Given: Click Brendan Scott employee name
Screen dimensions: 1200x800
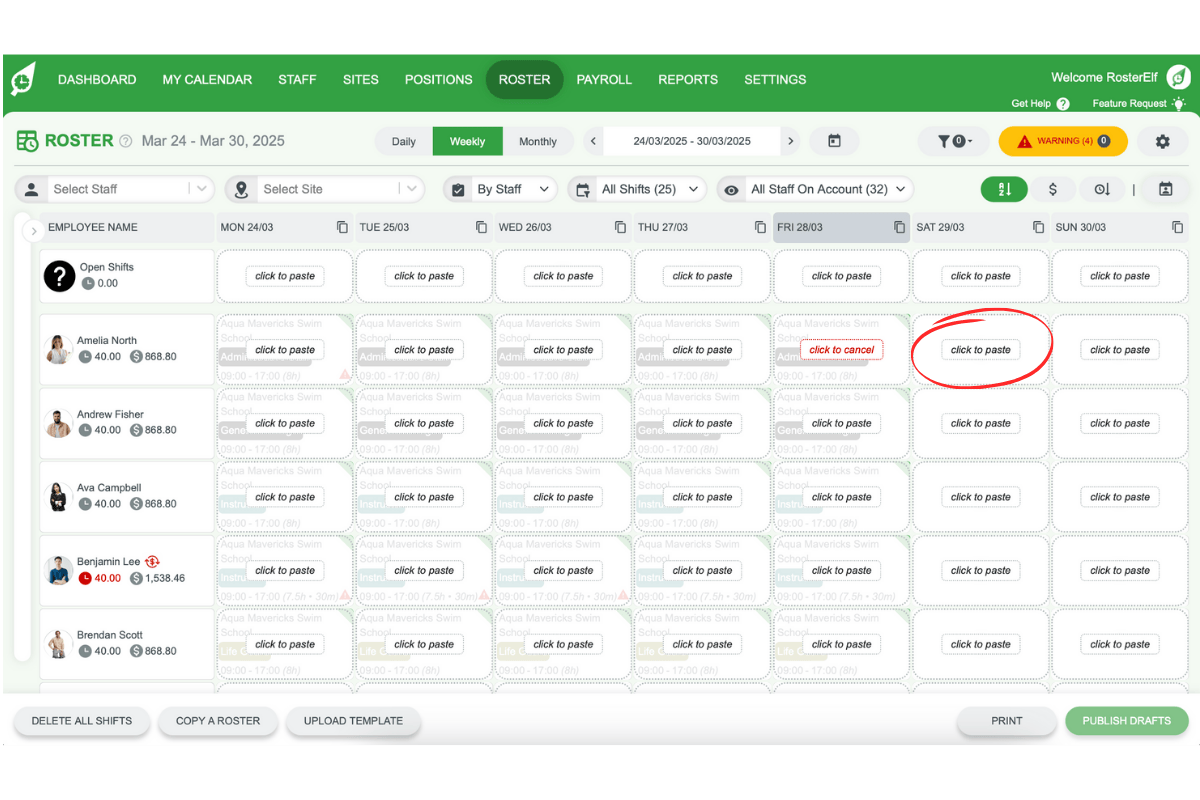Looking at the screenshot, I should tap(110, 635).
